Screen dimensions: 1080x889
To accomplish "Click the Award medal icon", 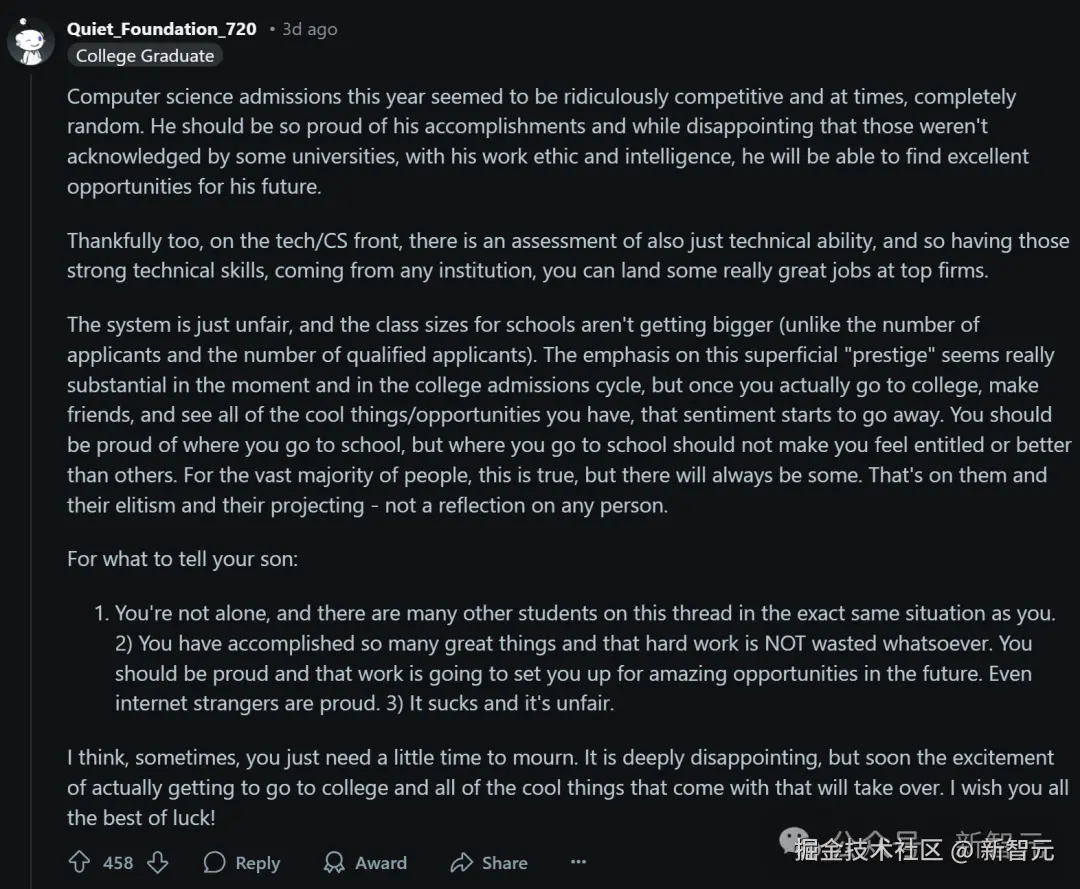I will point(335,862).
